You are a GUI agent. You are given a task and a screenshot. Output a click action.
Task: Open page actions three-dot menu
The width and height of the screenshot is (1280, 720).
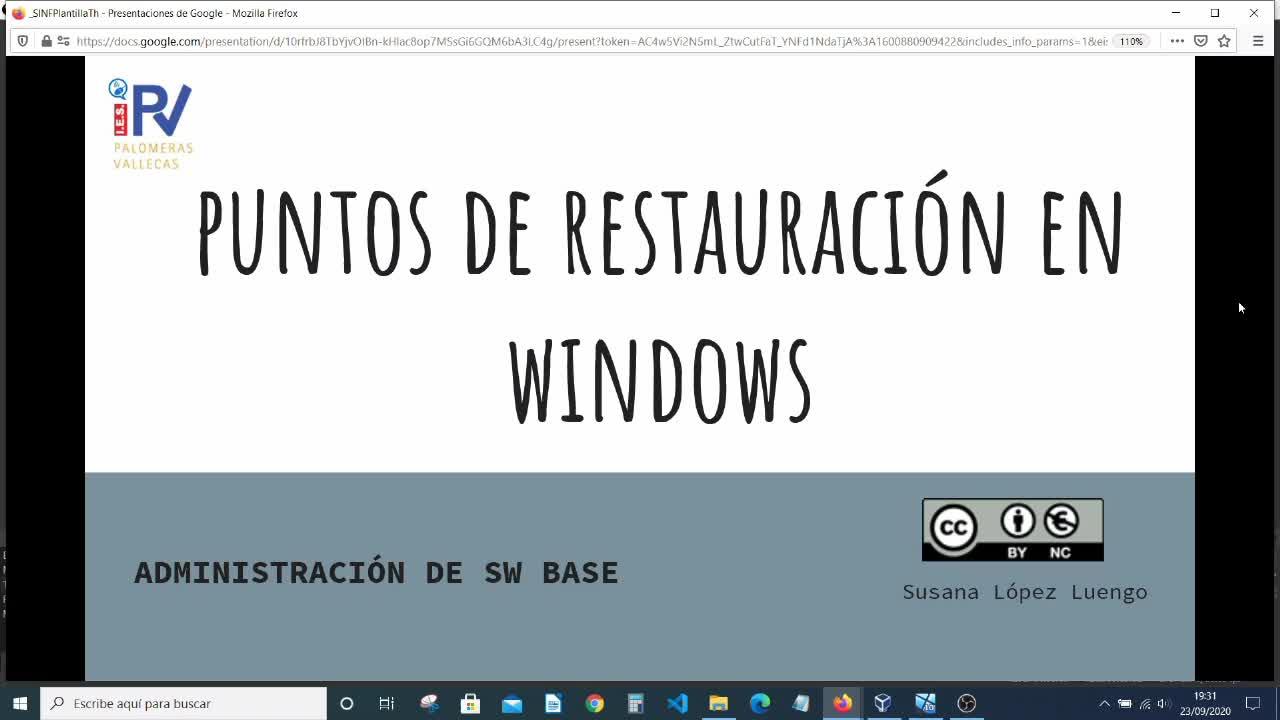pos(1177,41)
